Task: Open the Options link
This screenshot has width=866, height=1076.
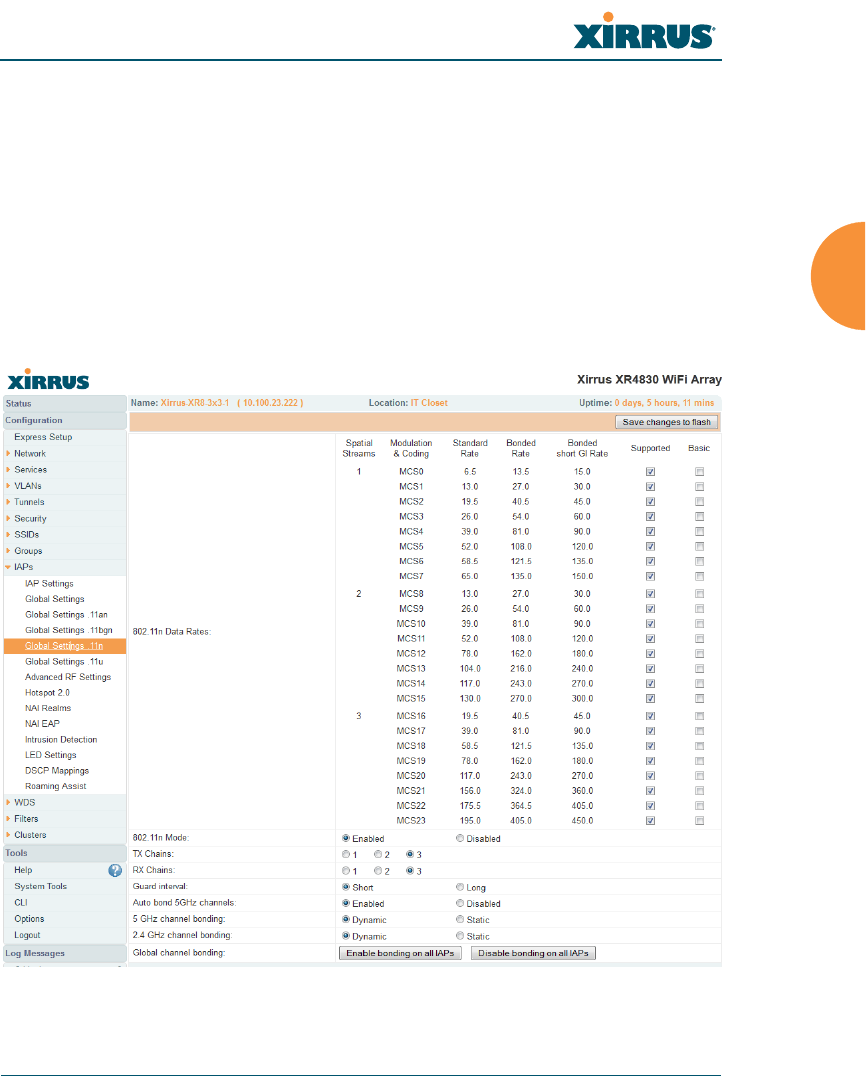Action: pos(29,919)
